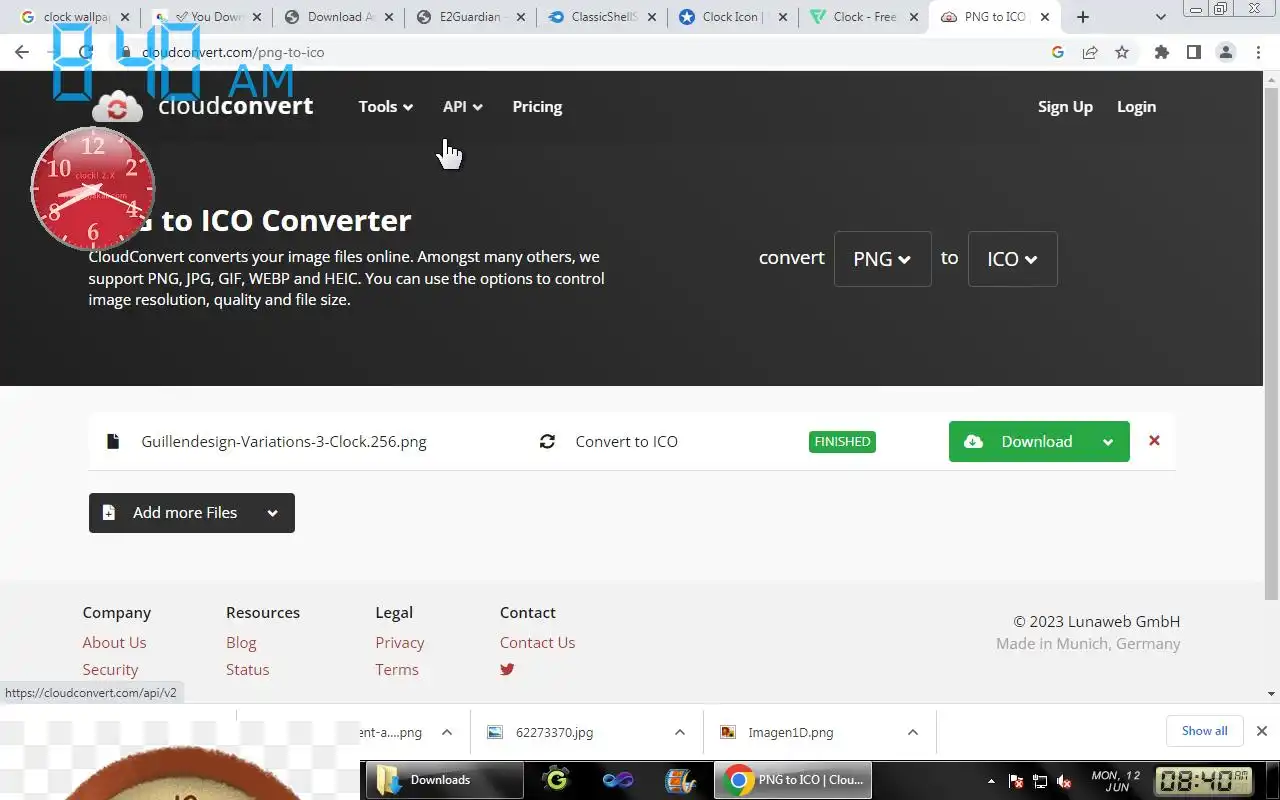The width and height of the screenshot is (1280, 800).
Task: Click the muted volume tray icon
Action: [x=1064, y=781]
